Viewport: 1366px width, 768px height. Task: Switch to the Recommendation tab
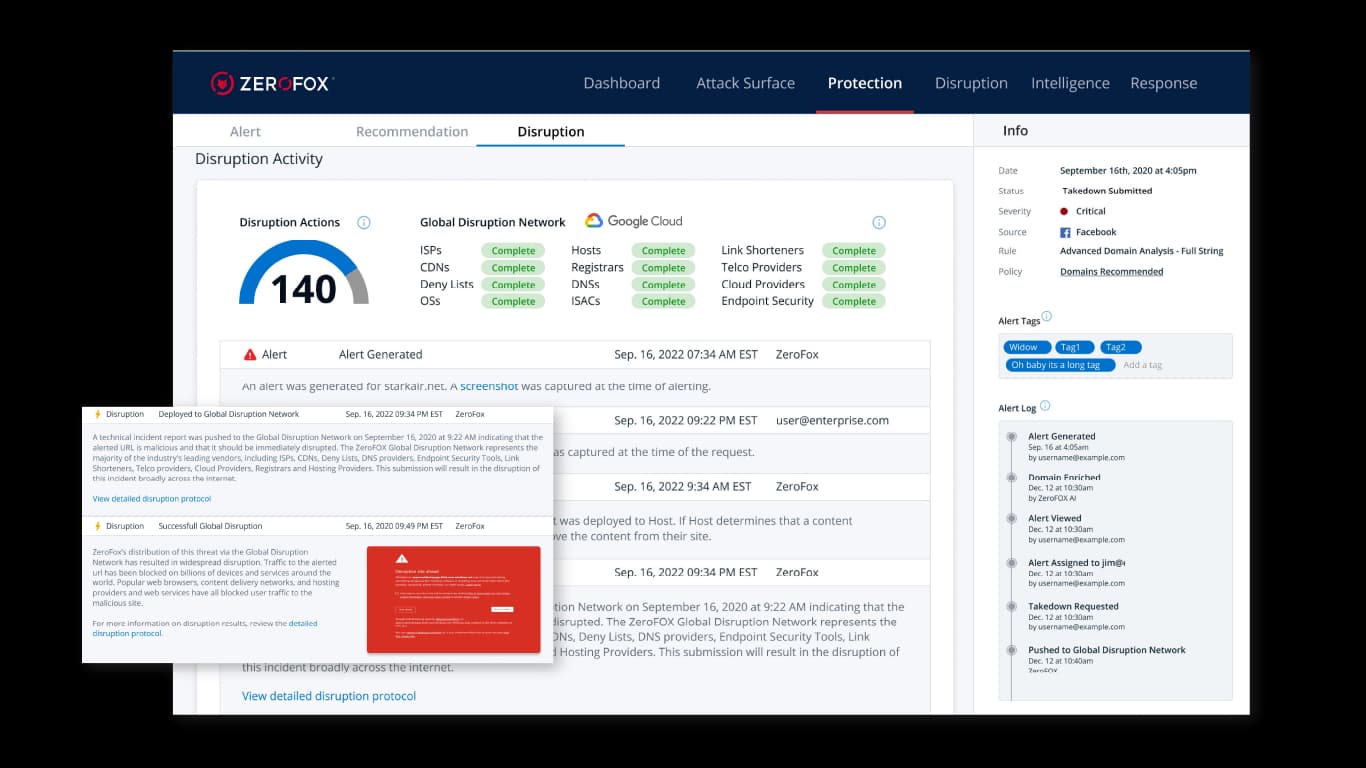coord(412,131)
